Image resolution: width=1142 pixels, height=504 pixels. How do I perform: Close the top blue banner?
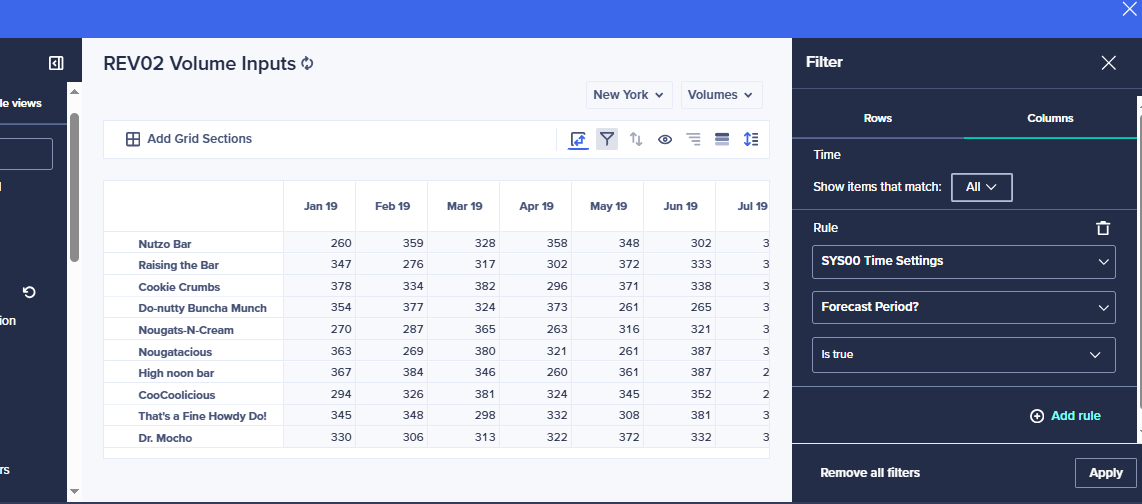pyautogui.click(x=1129, y=8)
